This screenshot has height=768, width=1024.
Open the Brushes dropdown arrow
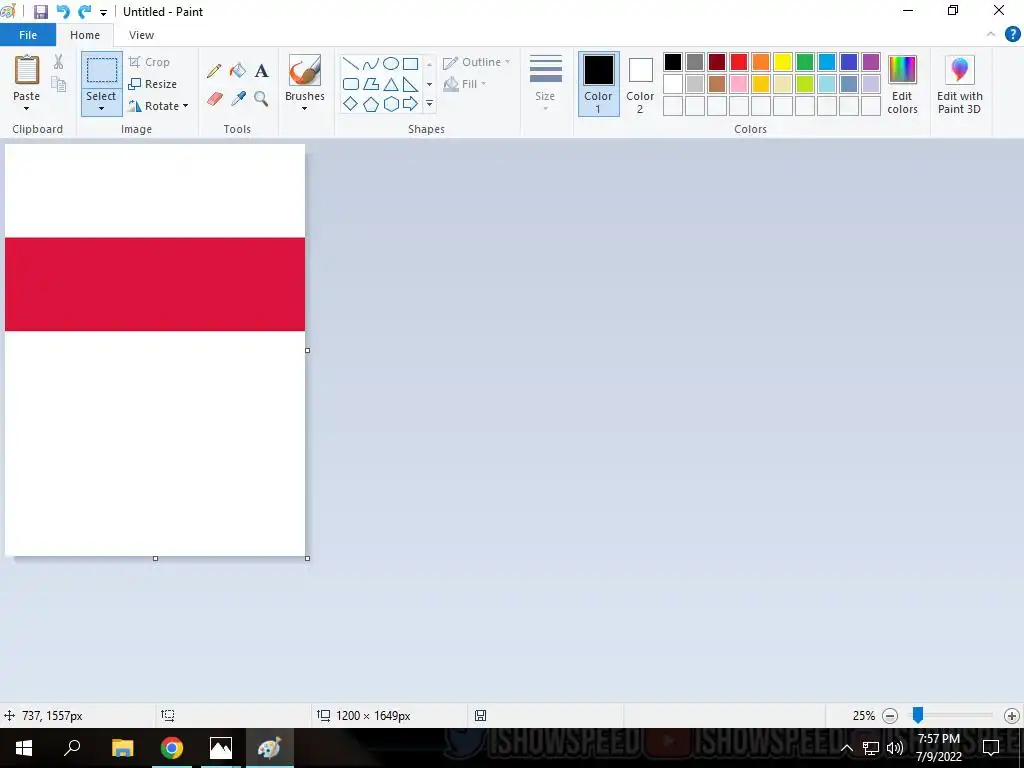click(x=305, y=108)
